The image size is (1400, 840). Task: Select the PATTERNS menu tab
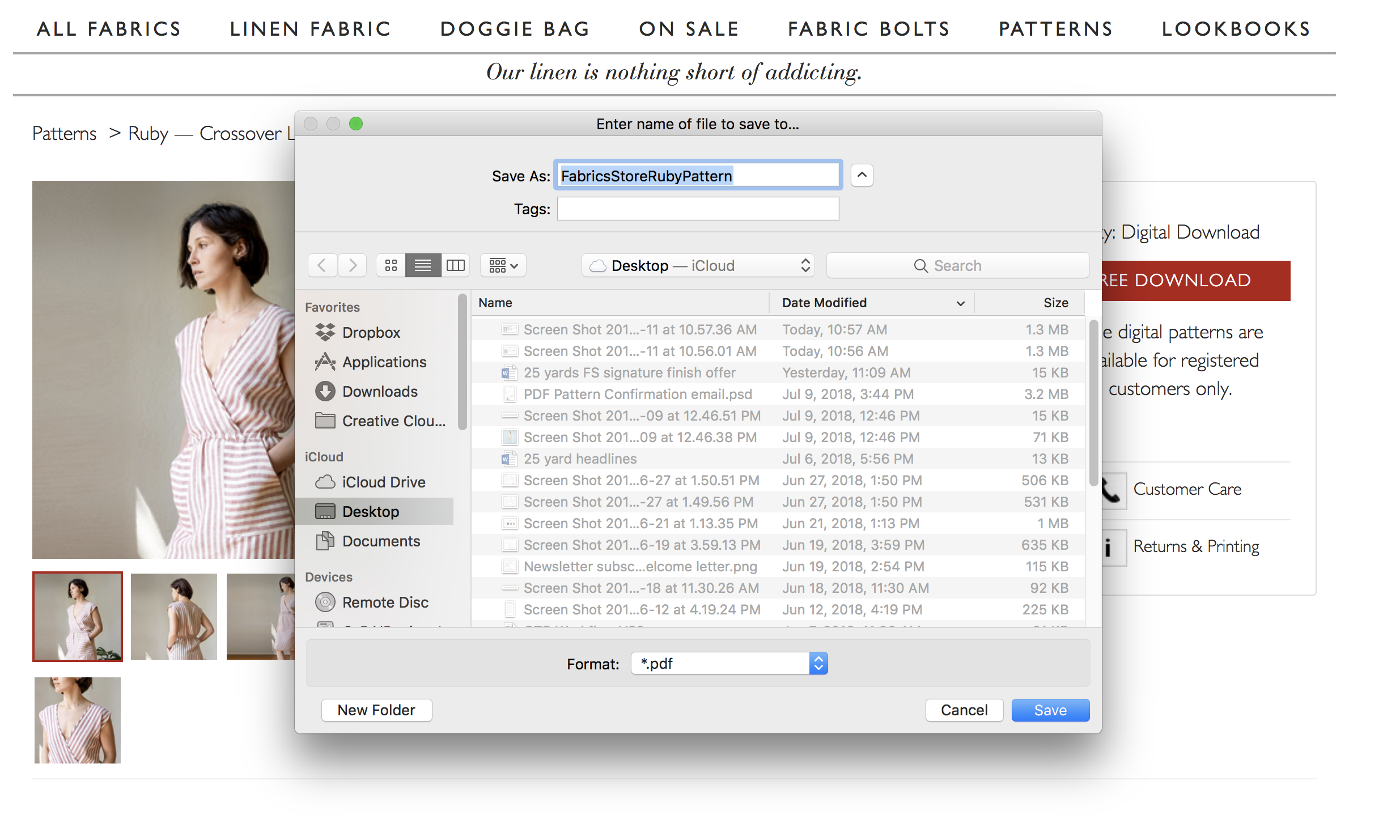pos(1056,28)
